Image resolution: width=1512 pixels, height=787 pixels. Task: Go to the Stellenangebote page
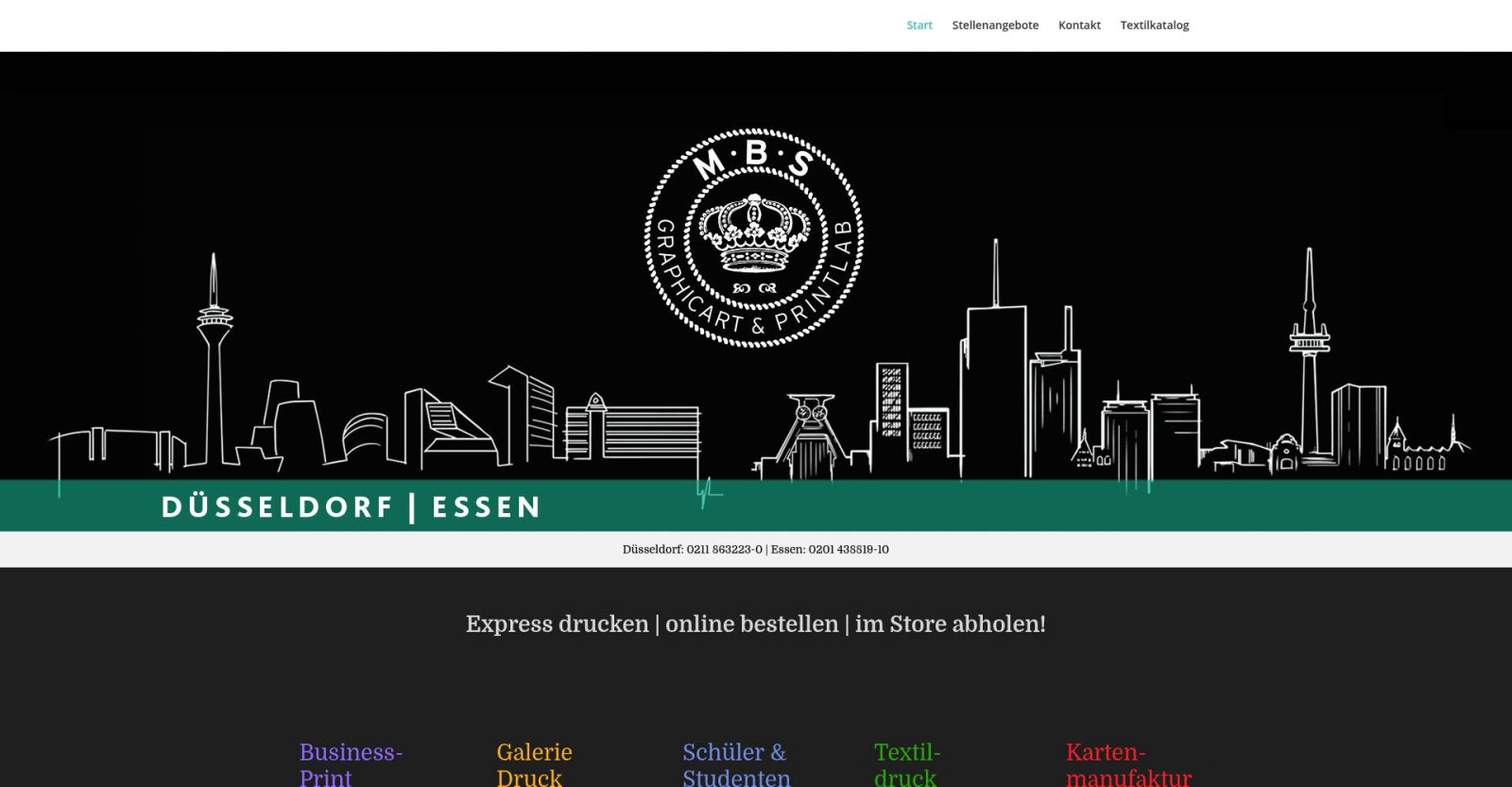tap(995, 26)
